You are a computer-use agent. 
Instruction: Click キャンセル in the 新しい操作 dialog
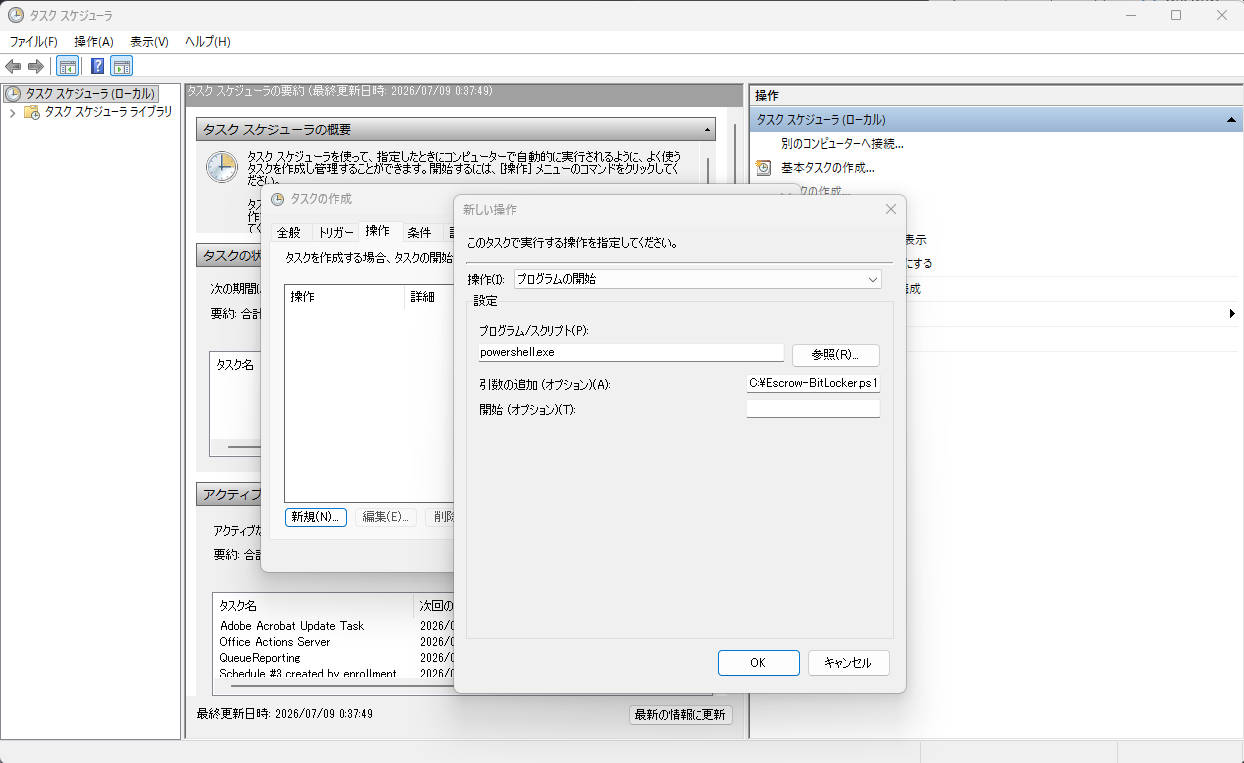coord(848,663)
